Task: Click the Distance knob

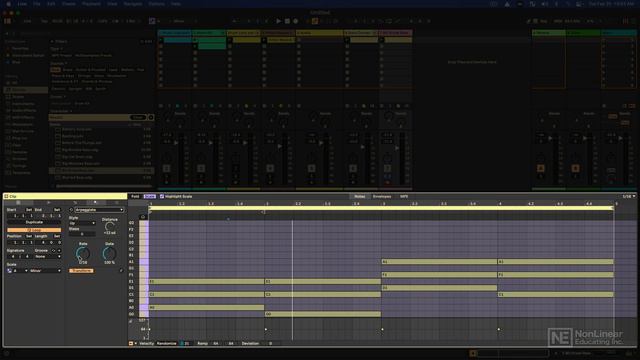Action: tap(109, 226)
